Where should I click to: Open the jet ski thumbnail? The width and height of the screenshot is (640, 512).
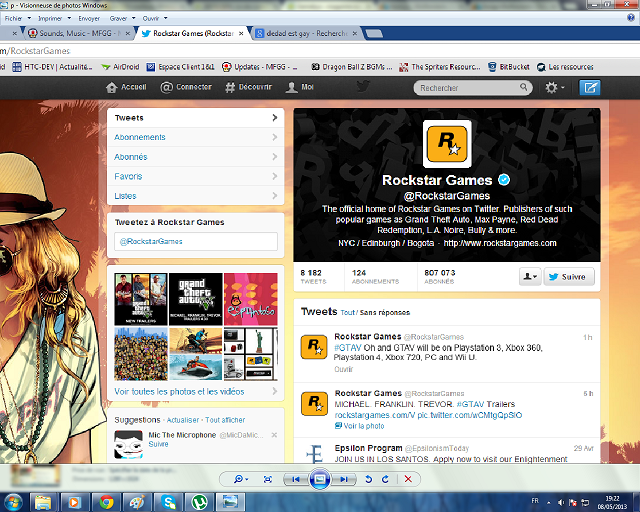[x=196, y=367]
